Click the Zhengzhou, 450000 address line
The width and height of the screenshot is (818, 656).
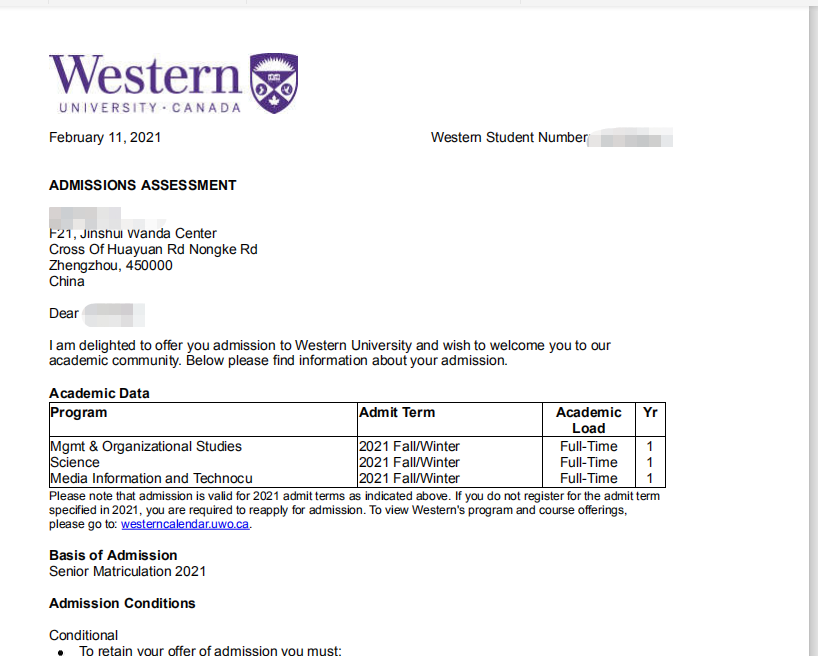(x=111, y=265)
